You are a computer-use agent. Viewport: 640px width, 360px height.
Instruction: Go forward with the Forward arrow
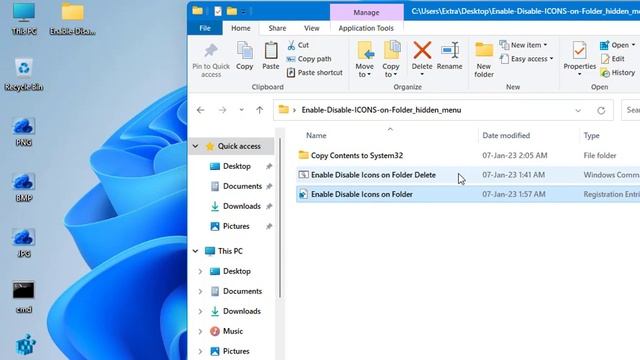click(x=222, y=110)
